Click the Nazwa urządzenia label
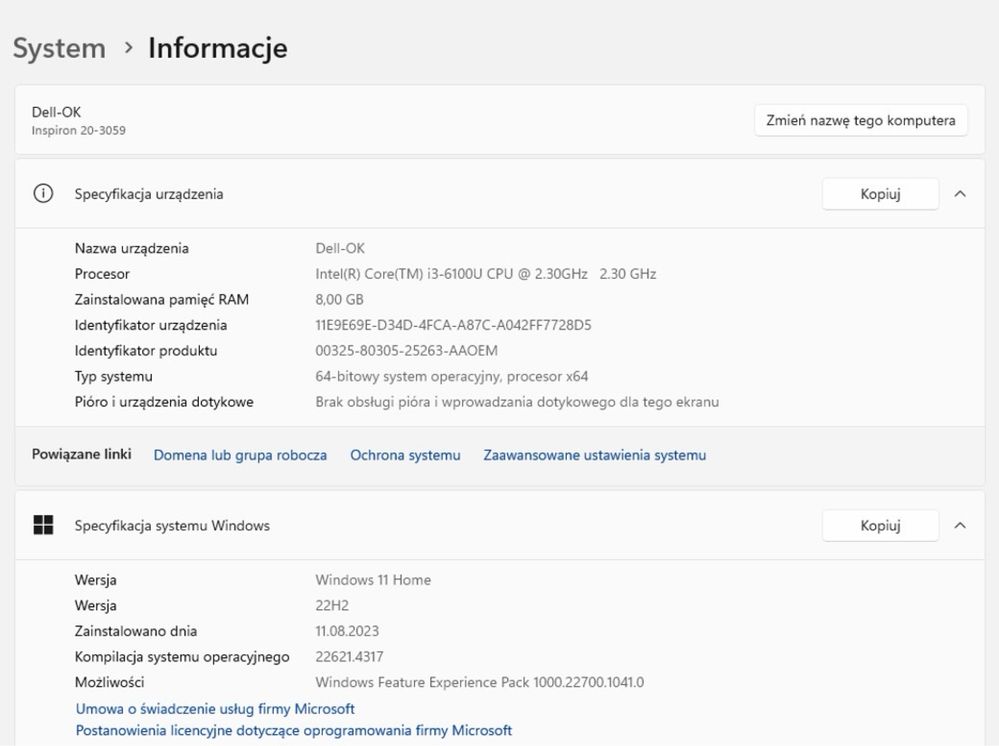 [131, 248]
